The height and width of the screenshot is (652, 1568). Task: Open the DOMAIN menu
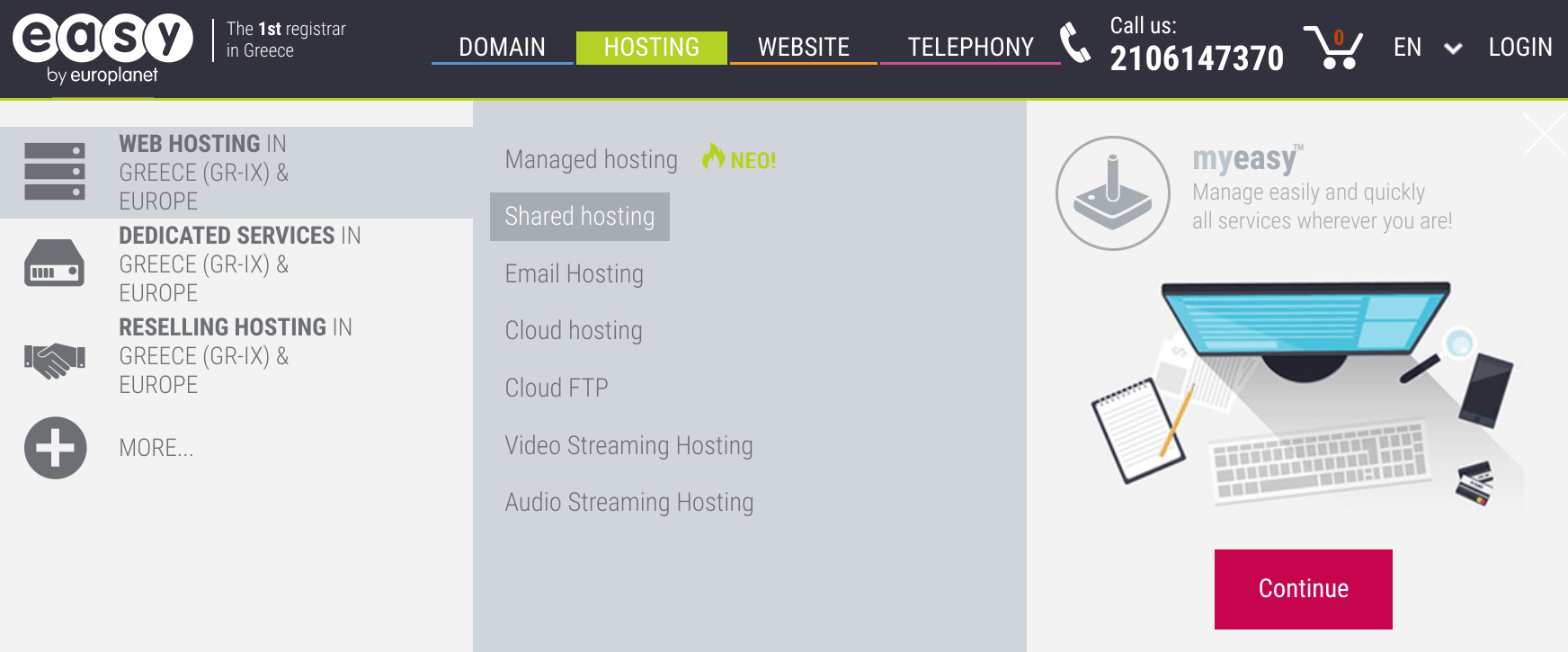tap(503, 47)
